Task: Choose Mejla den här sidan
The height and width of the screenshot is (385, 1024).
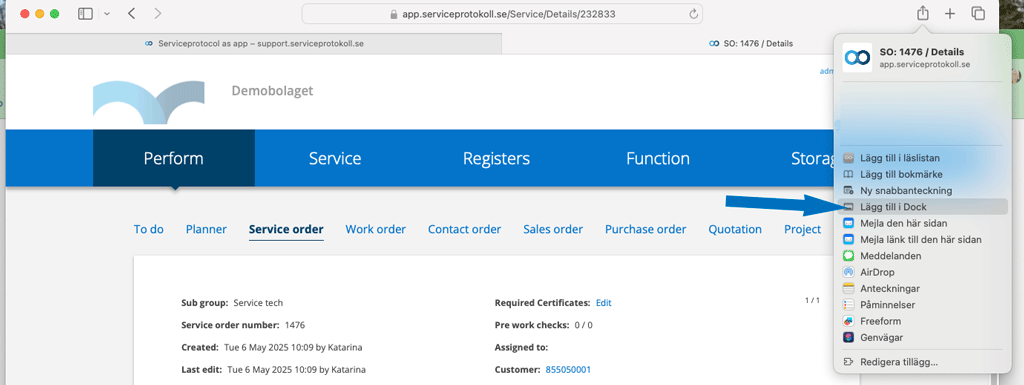Action: [x=921, y=223]
